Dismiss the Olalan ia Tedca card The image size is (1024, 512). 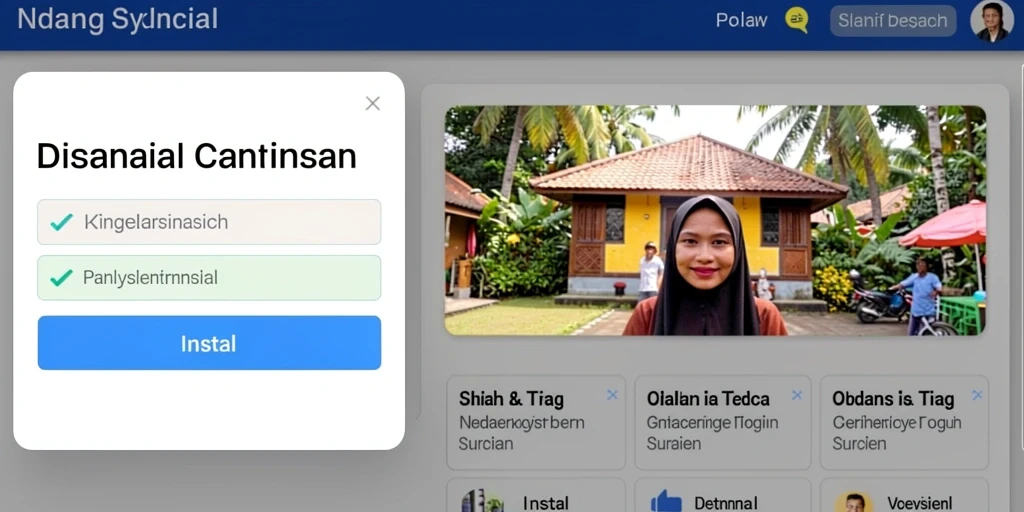point(797,394)
